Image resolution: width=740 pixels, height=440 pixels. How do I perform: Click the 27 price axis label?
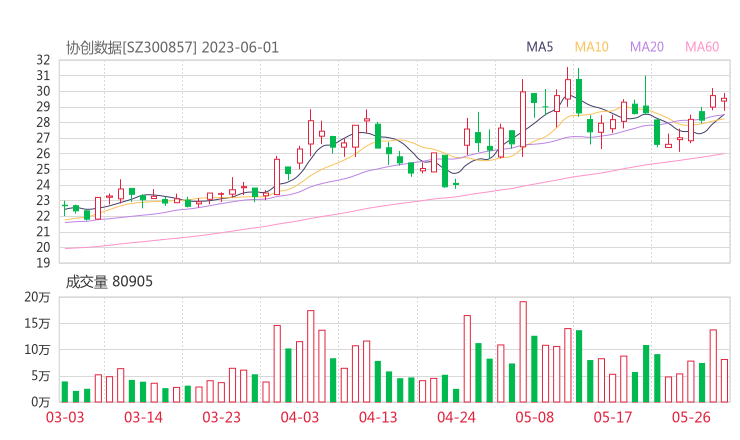[x=43, y=138]
